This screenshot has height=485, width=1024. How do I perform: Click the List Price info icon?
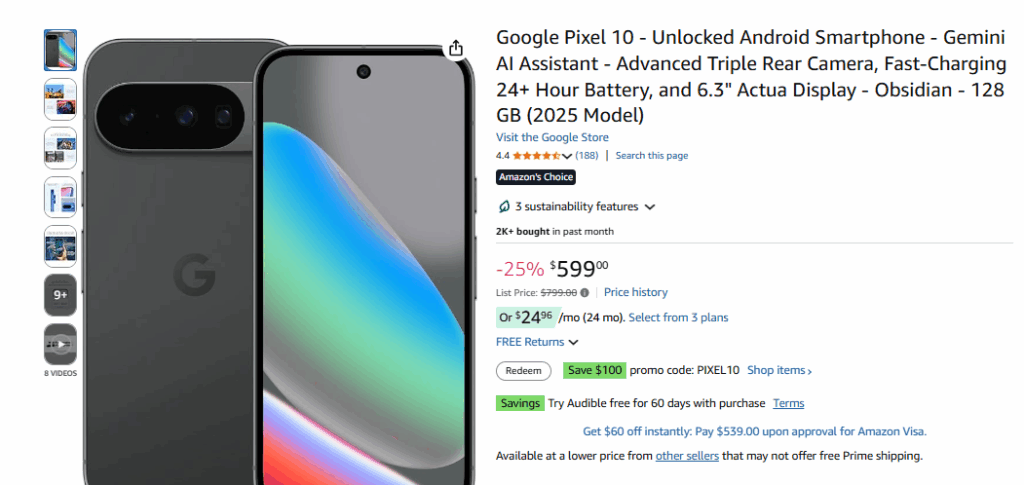tap(585, 293)
